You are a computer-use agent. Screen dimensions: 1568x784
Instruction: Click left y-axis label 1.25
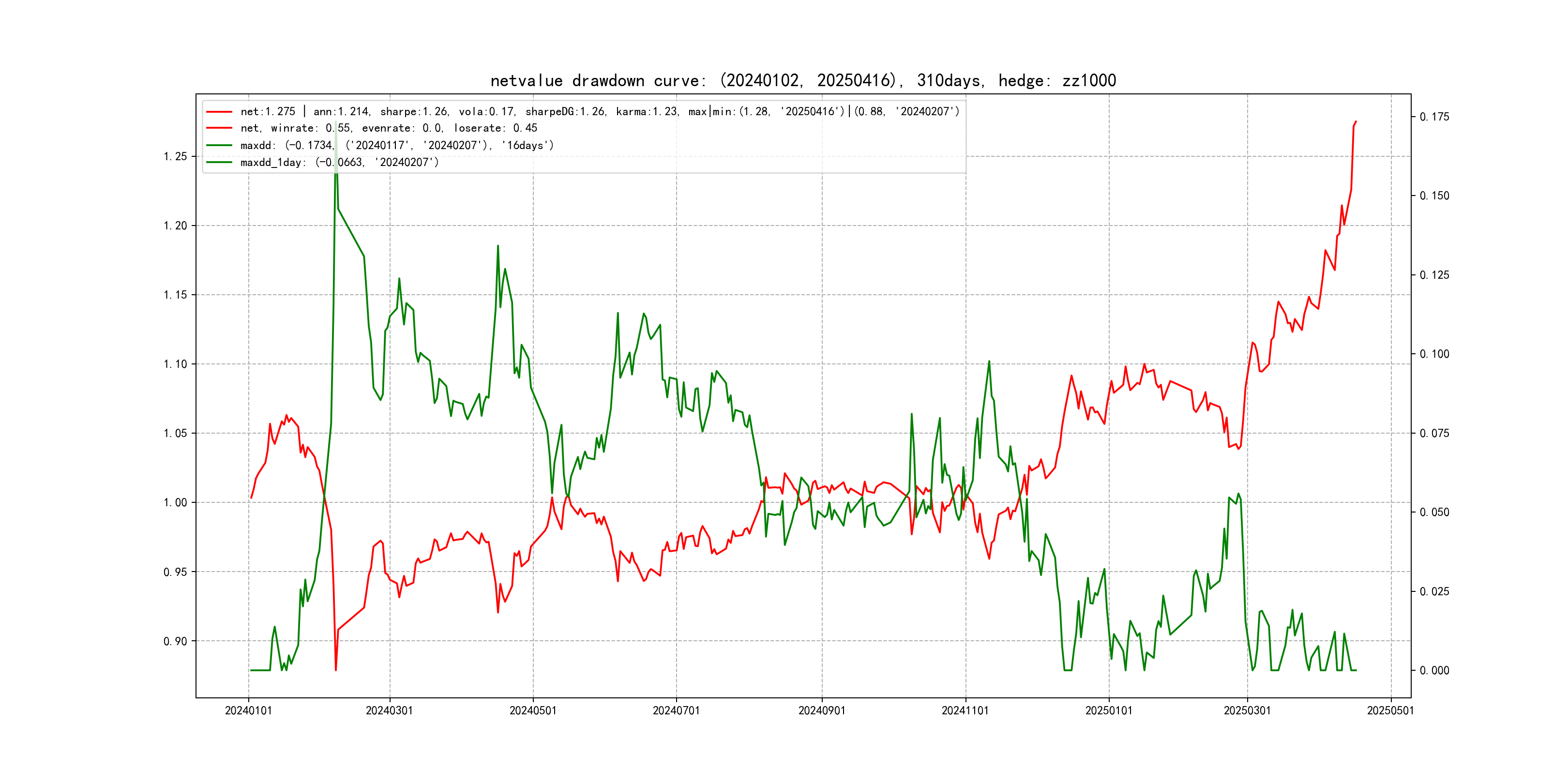[x=175, y=156]
